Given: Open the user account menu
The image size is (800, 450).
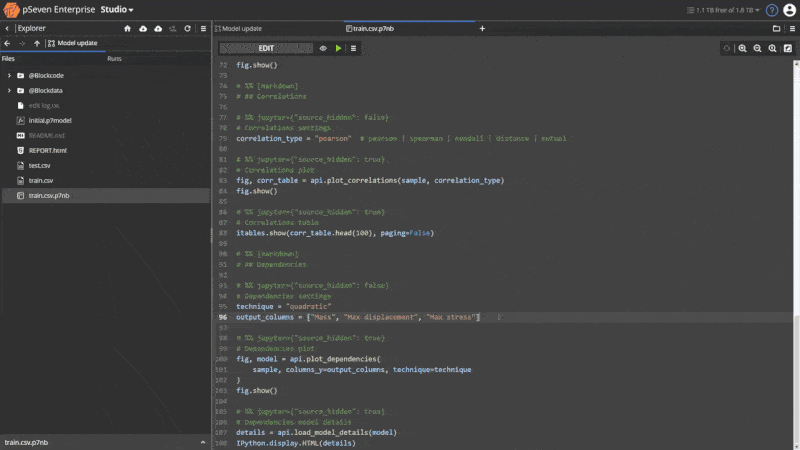Looking at the screenshot, I should pyautogui.click(x=789, y=10).
